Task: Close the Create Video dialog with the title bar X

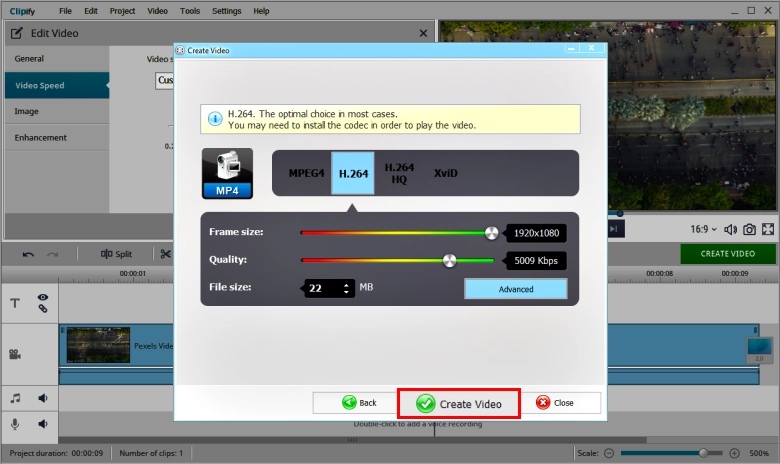Action: tap(591, 48)
